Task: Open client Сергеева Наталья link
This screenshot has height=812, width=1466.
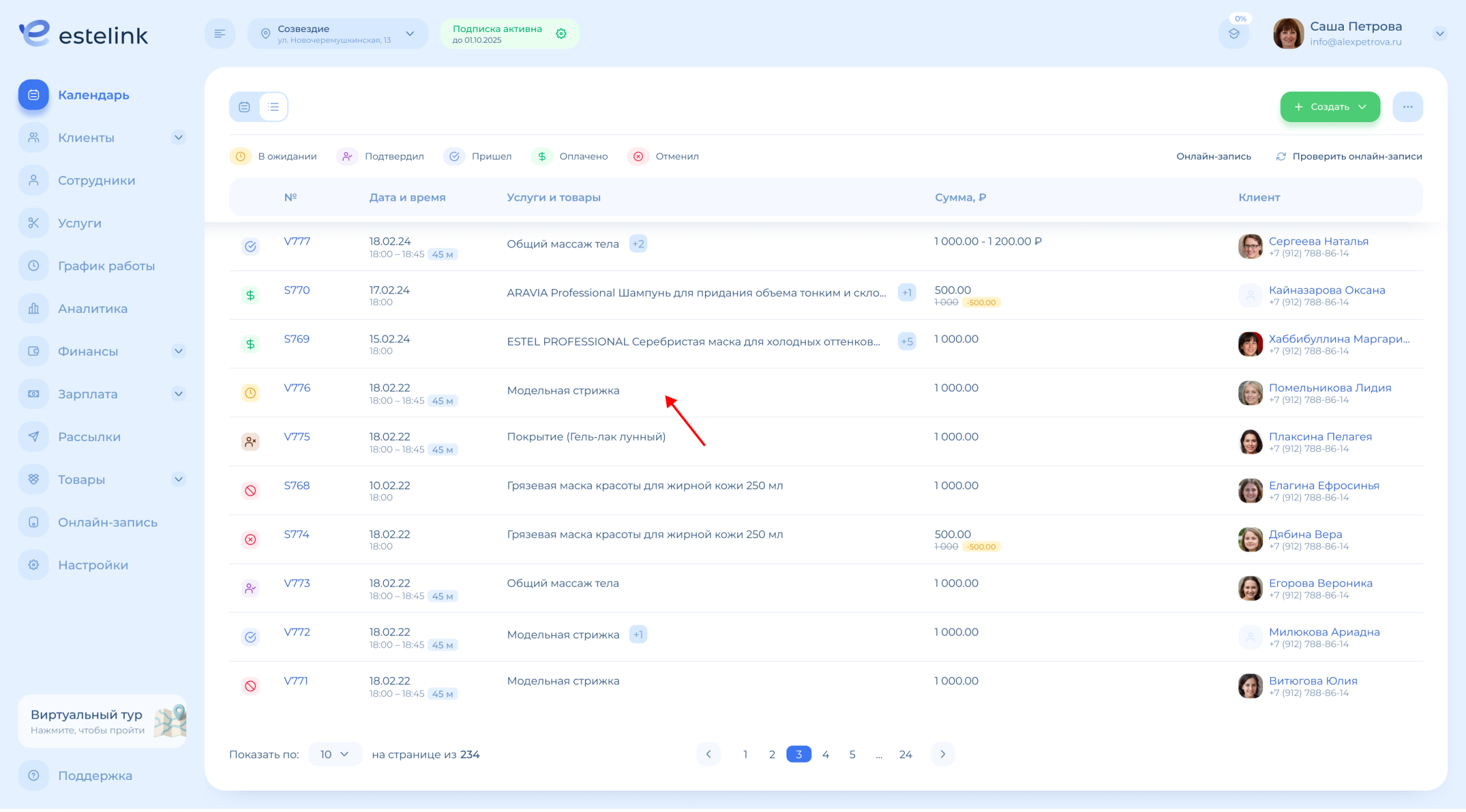Action: tap(1318, 241)
